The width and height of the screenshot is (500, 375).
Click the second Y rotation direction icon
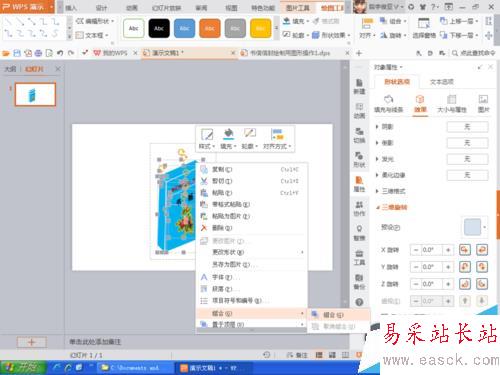click(482, 267)
